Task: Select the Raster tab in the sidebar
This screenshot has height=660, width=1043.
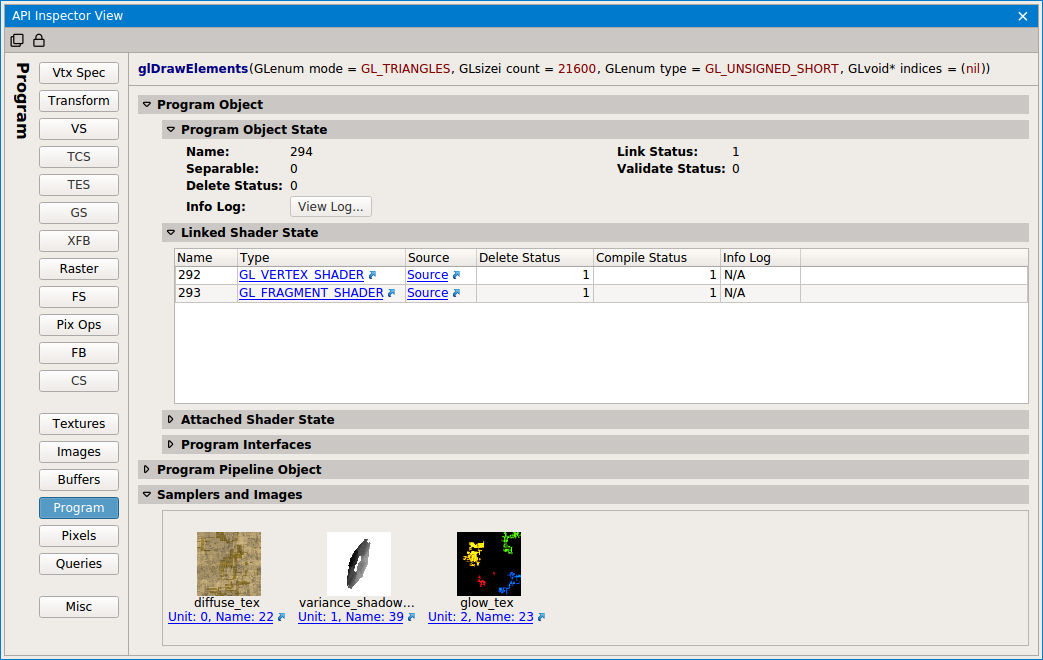Action: coord(79,269)
